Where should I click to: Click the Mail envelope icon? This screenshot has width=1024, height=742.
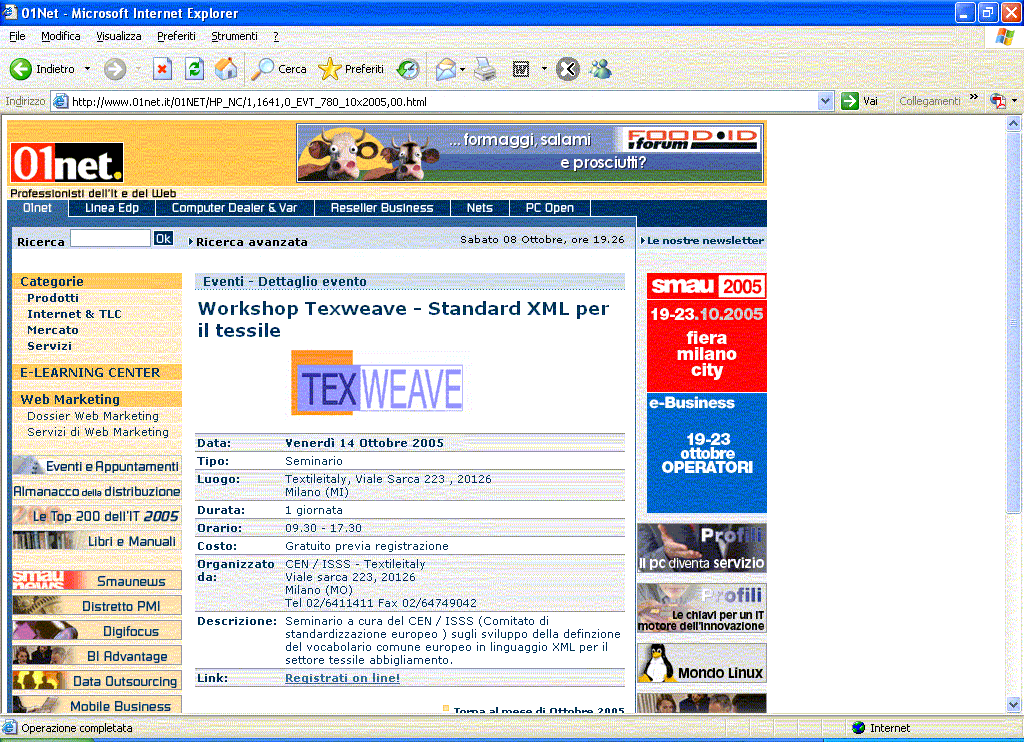[x=445, y=69]
